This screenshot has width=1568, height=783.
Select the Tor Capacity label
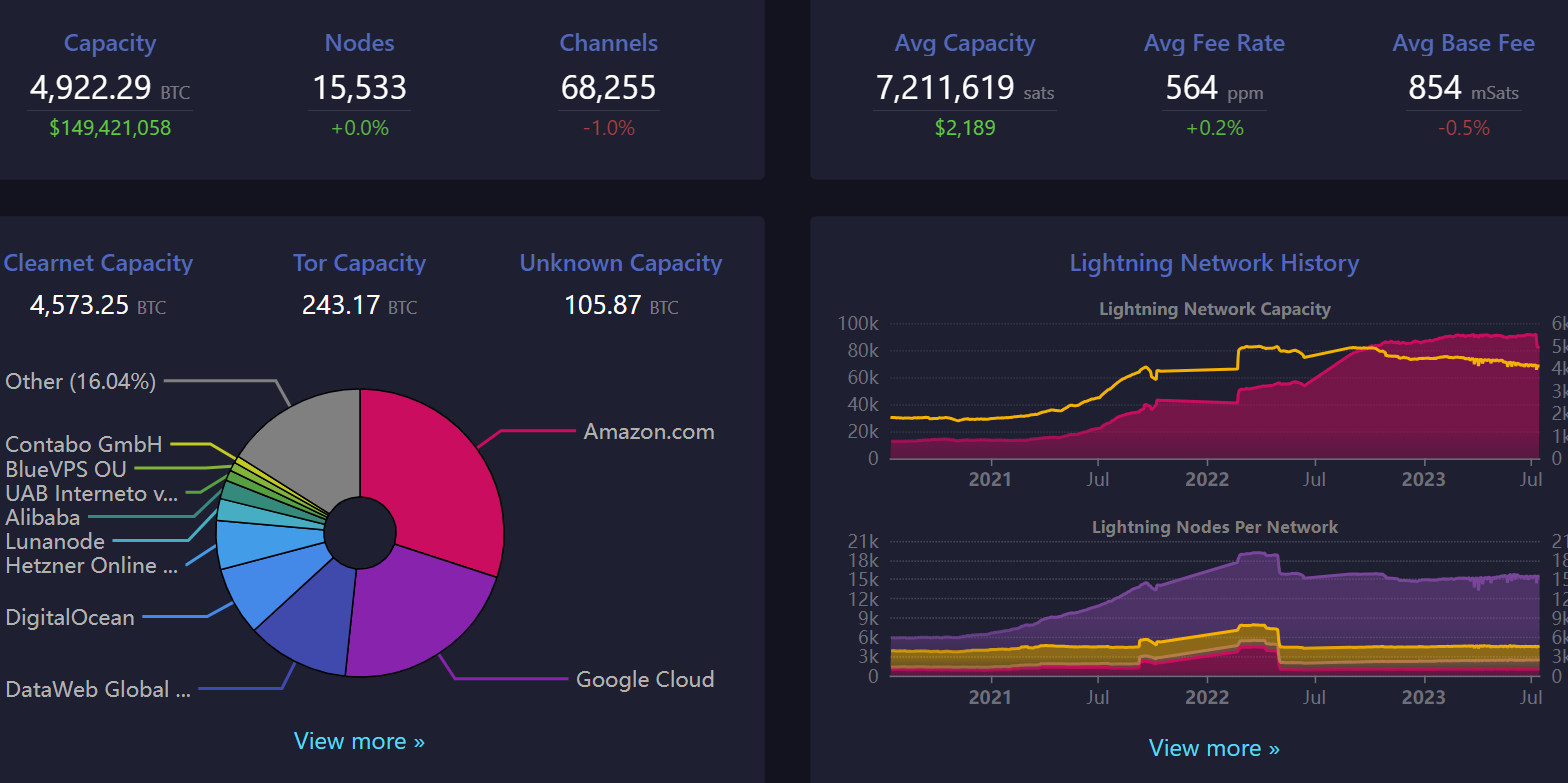[359, 263]
